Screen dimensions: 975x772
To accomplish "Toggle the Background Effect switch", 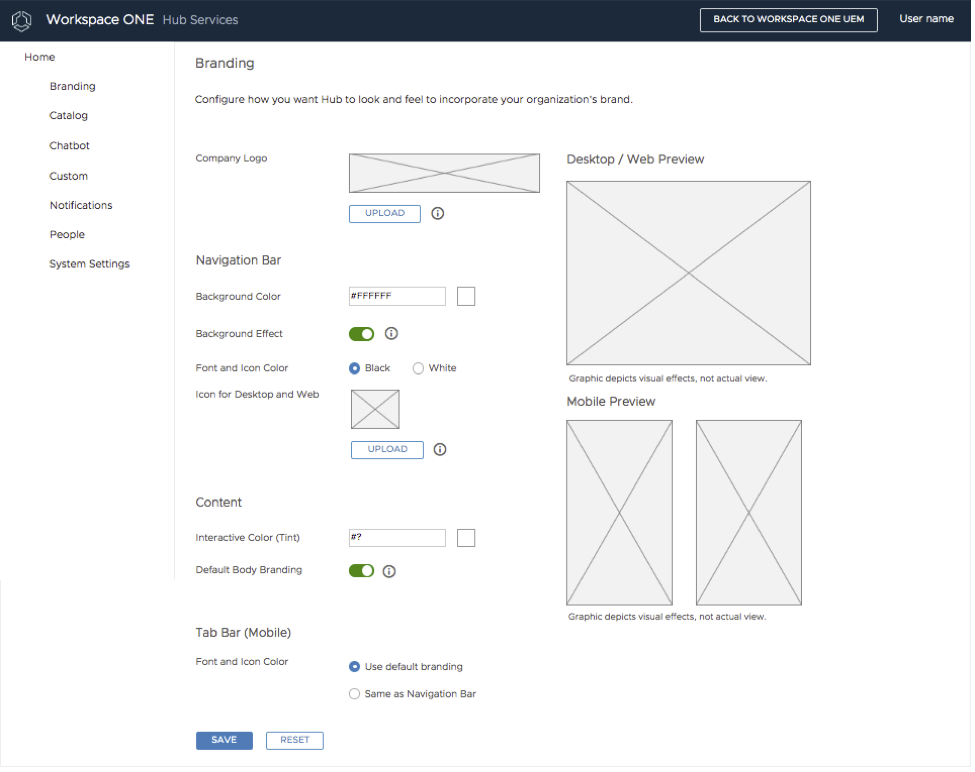I will [x=363, y=336].
